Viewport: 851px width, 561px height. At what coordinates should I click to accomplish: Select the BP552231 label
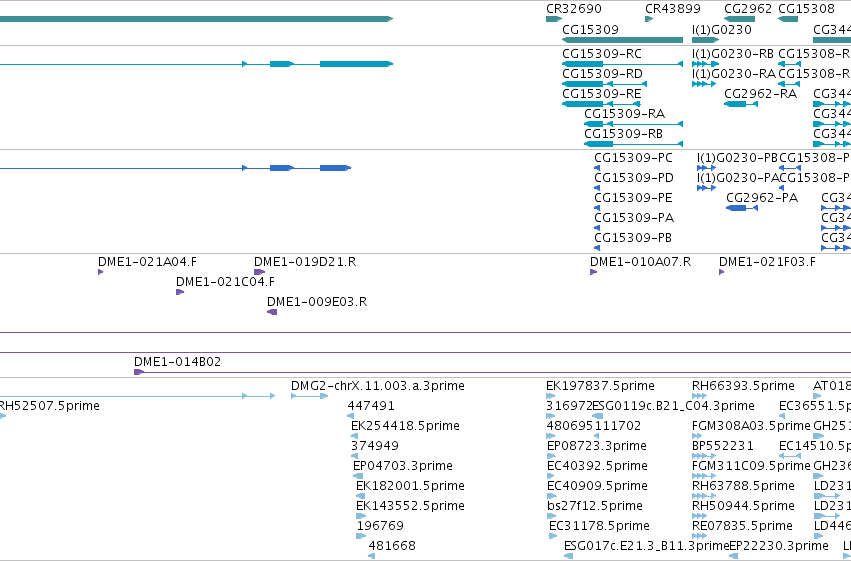[x=723, y=446]
